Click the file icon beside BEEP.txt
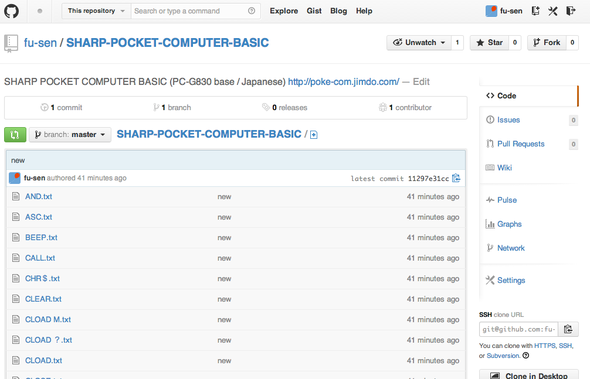 (x=16, y=237)
